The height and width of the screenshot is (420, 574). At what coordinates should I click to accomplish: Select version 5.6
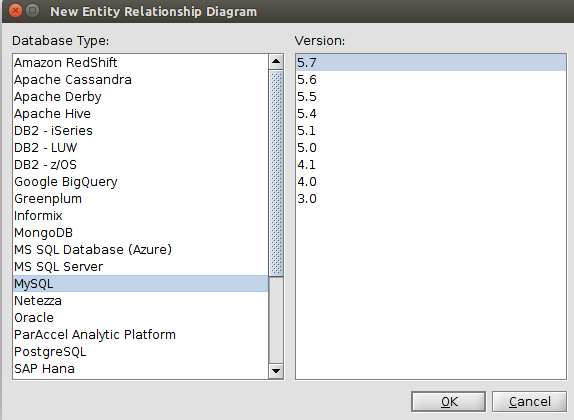pos(431,79)
